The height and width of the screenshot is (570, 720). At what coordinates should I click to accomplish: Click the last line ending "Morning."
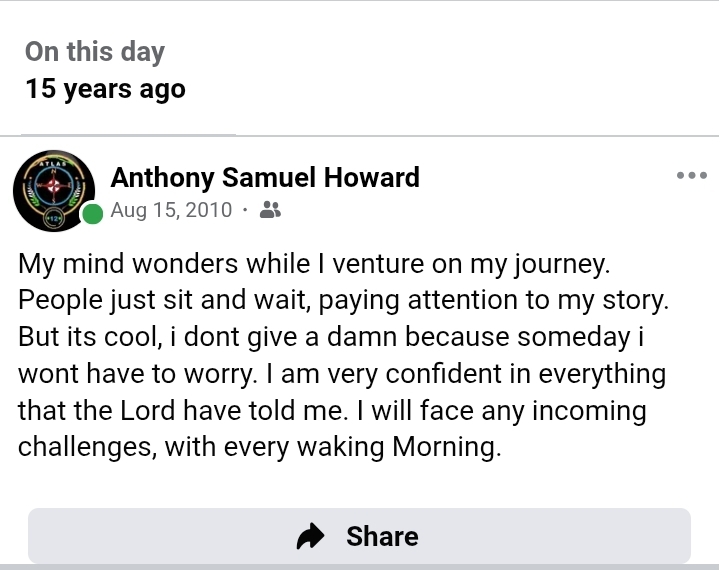(260, 446)
